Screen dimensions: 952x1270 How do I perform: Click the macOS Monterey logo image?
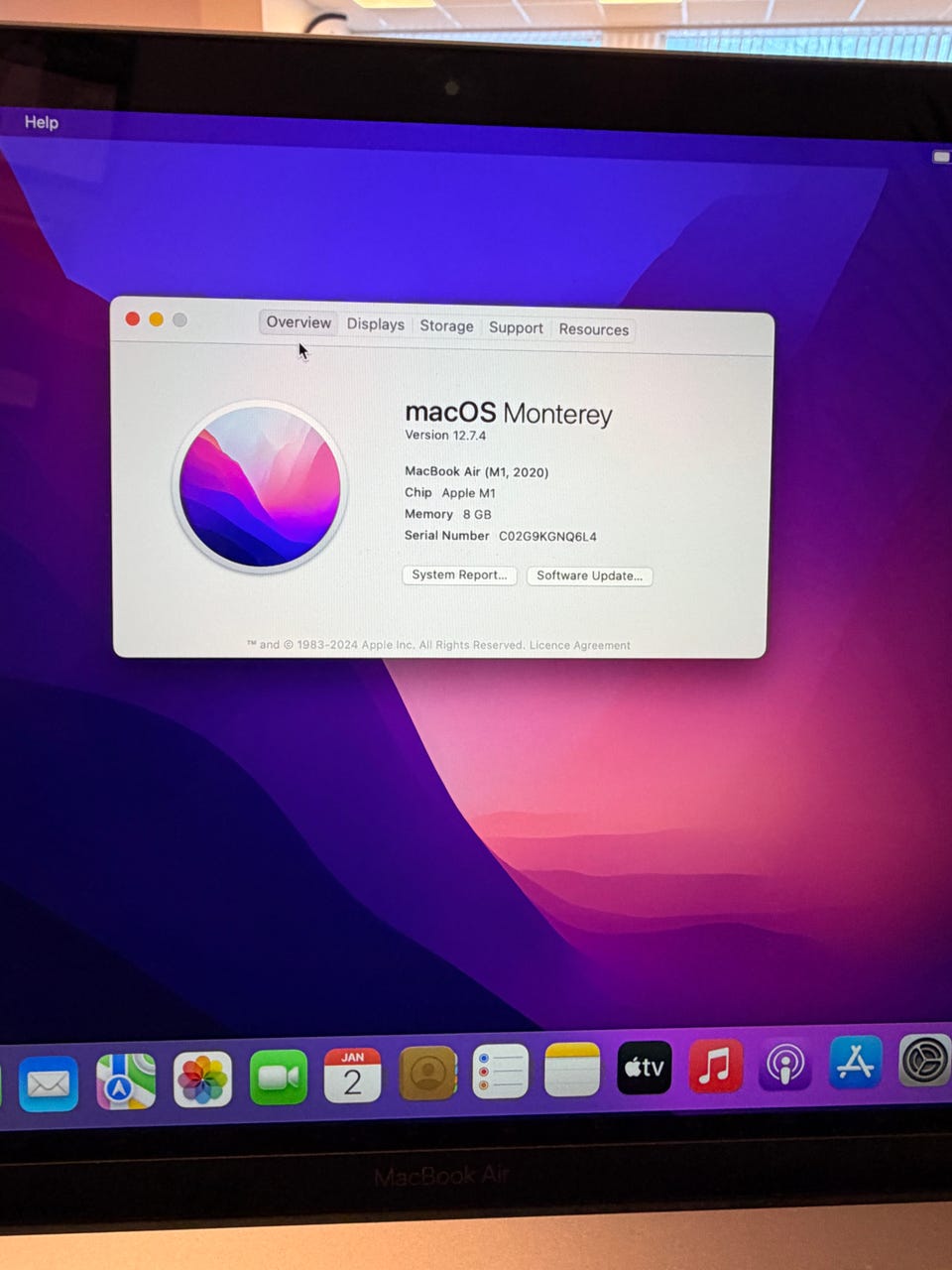260,486
